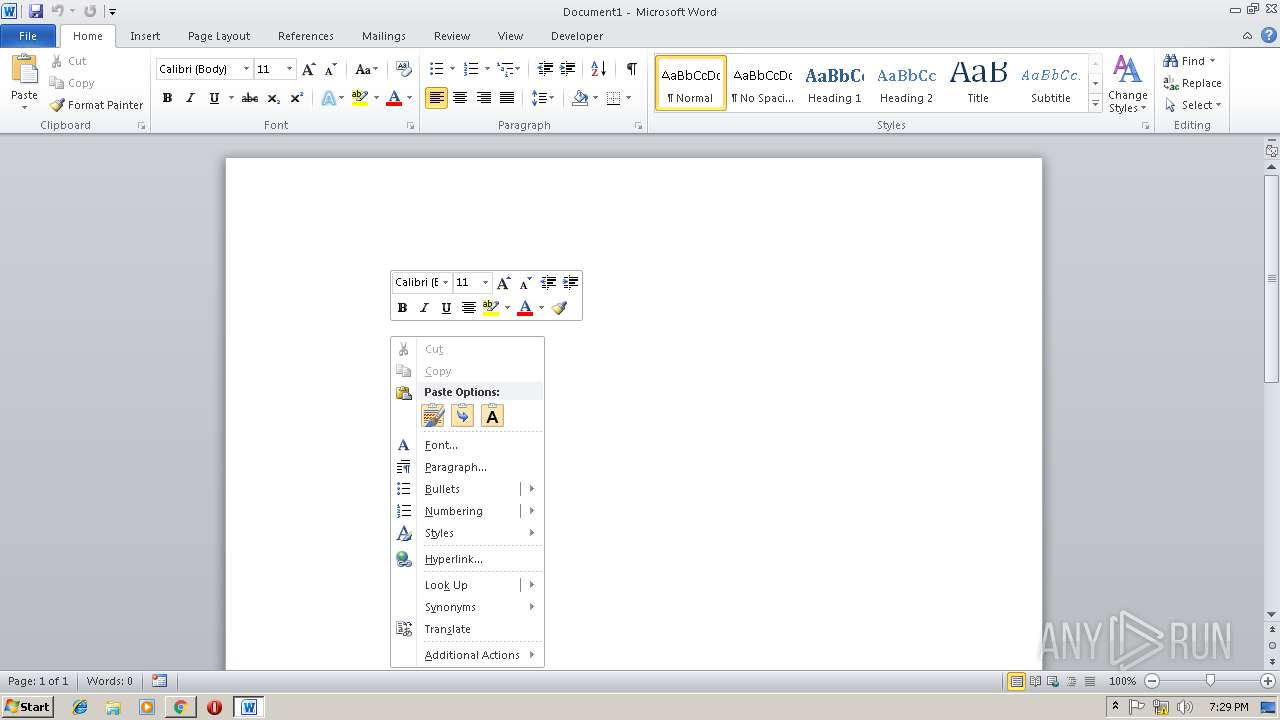Expand the Styles gallery More arrow

tap(1096, 104)
